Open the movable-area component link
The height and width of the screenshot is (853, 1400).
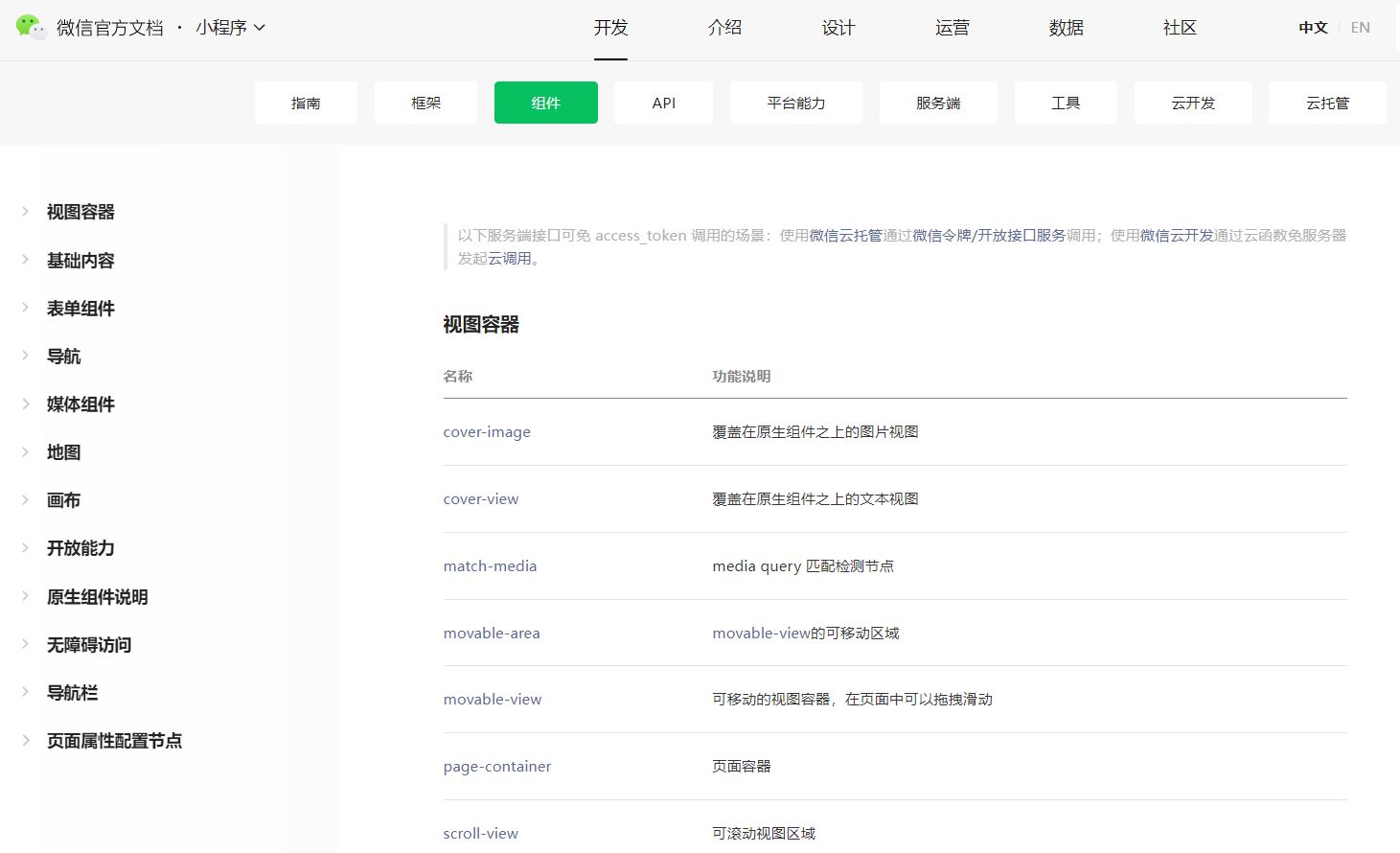tap(492, 633)
